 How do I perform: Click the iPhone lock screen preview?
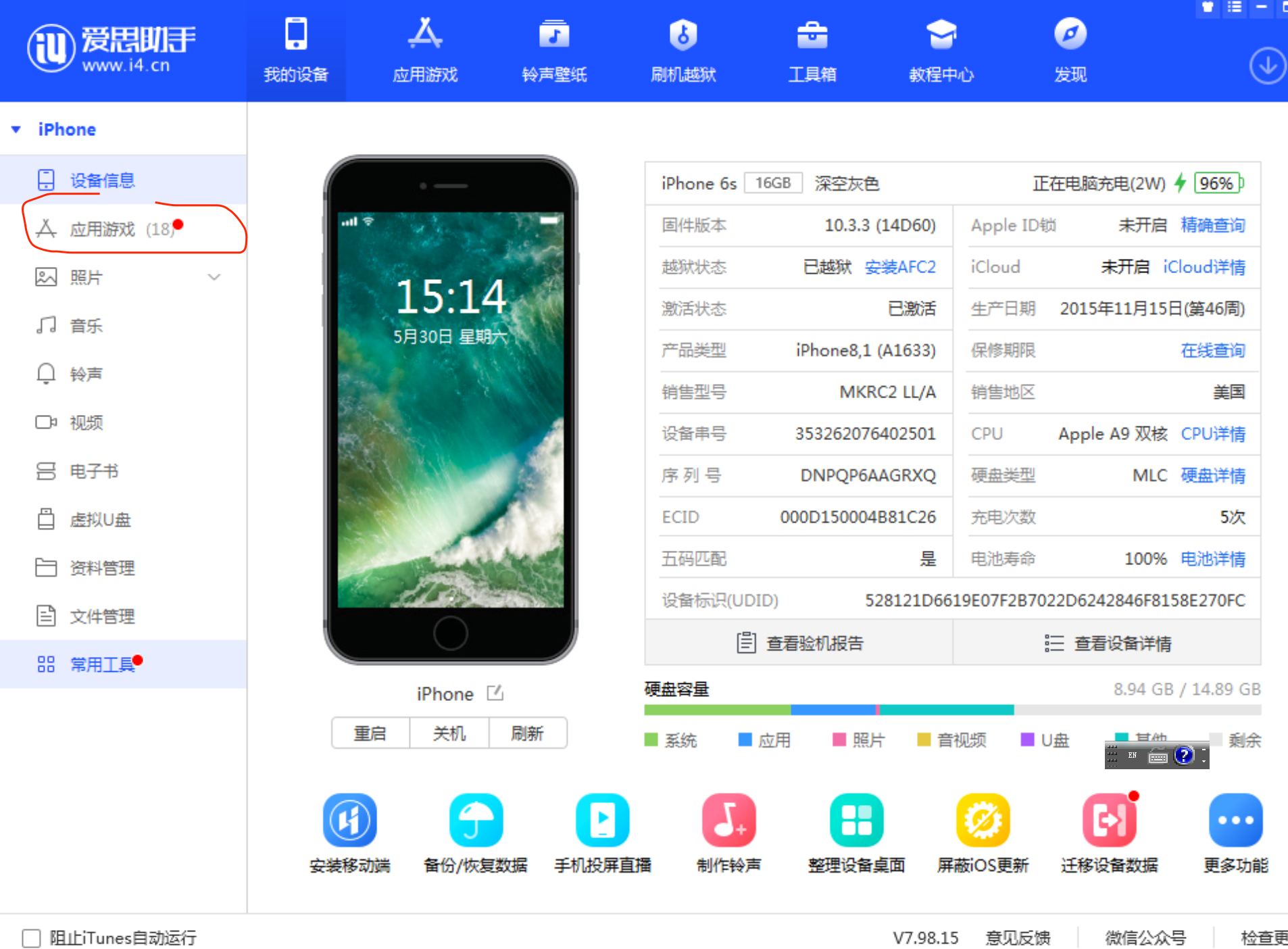point(451,410)
